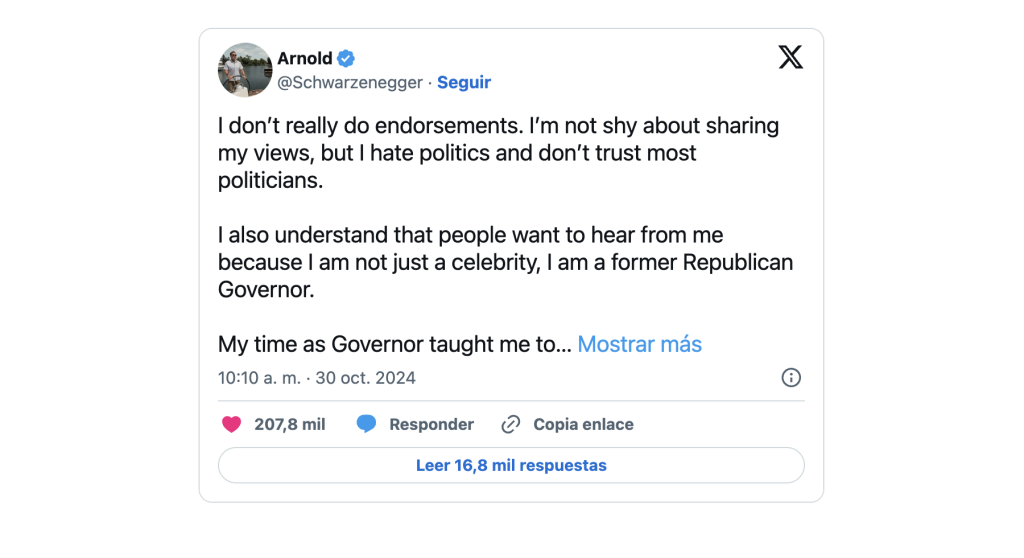Click the chain link copy icon

coord(511,425)
